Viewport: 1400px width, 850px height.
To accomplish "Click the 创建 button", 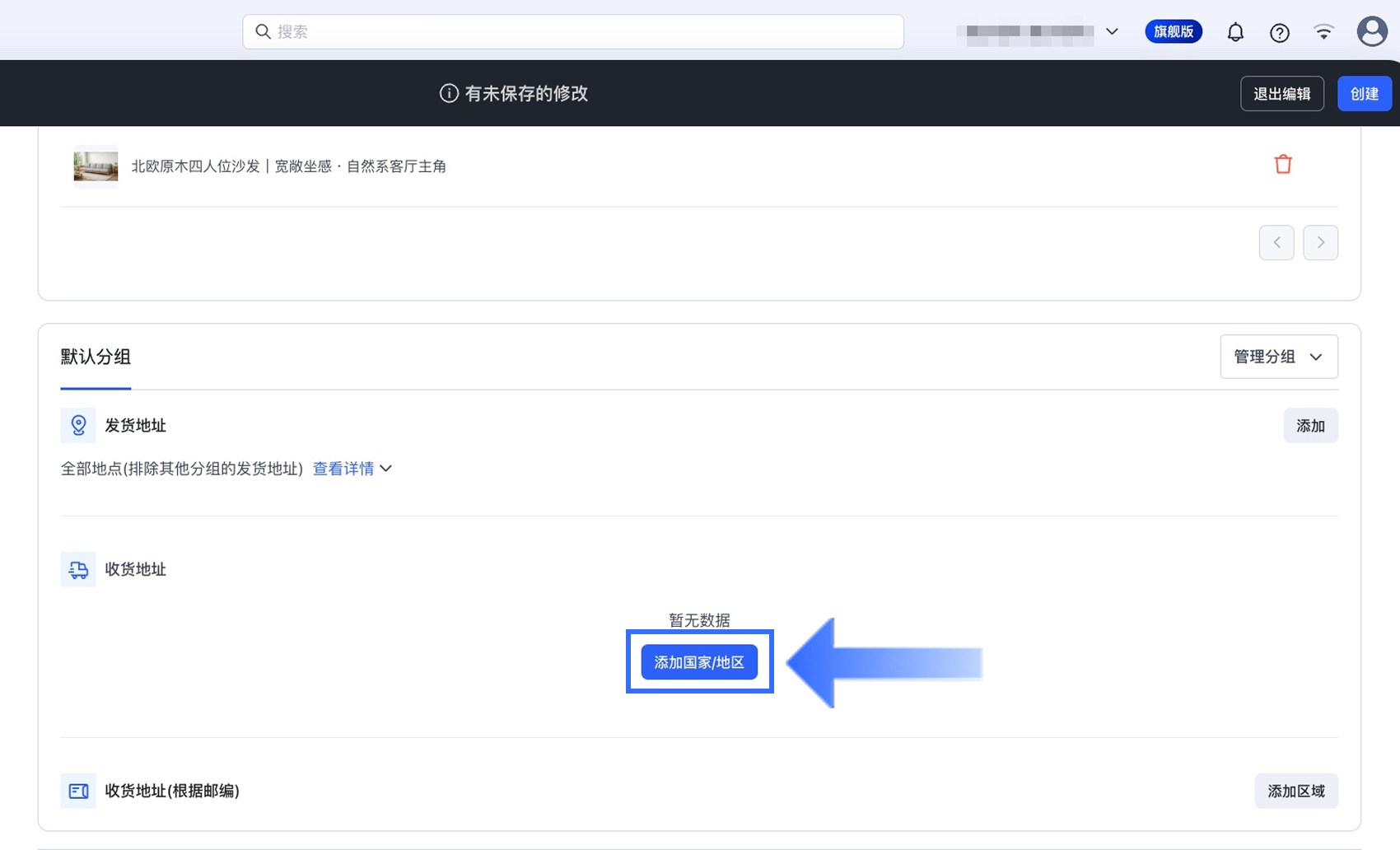I will 1365,93.
